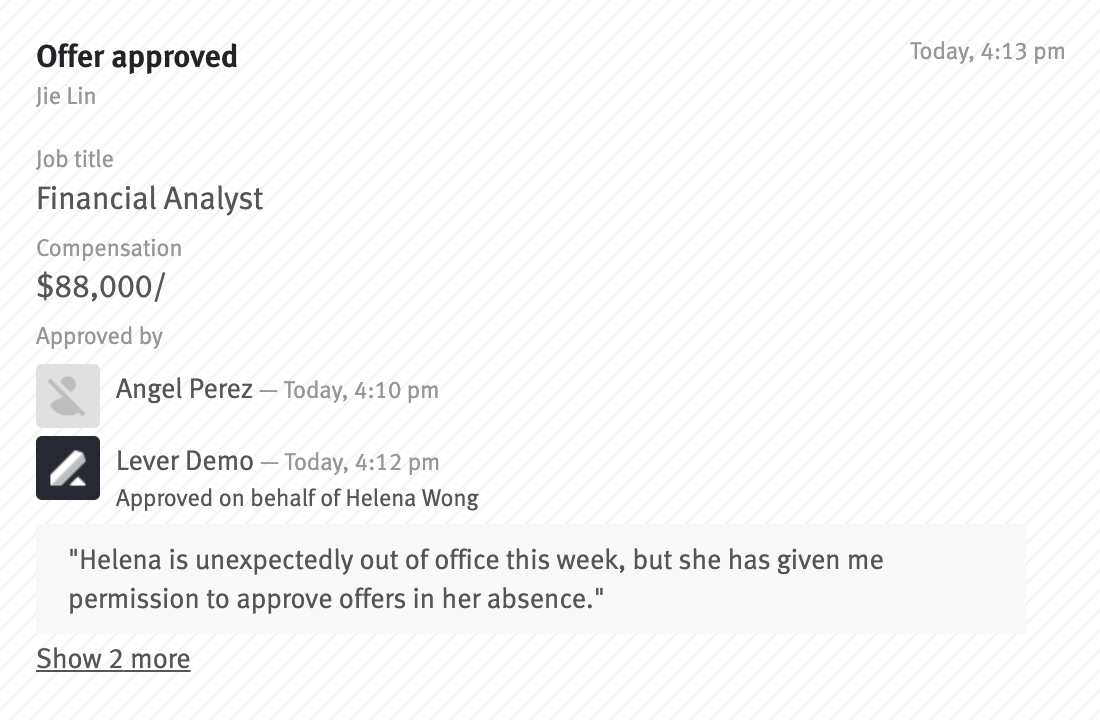Open the Offer approved heading
The image size is (1100, 720).
click(x=136, y=57)
